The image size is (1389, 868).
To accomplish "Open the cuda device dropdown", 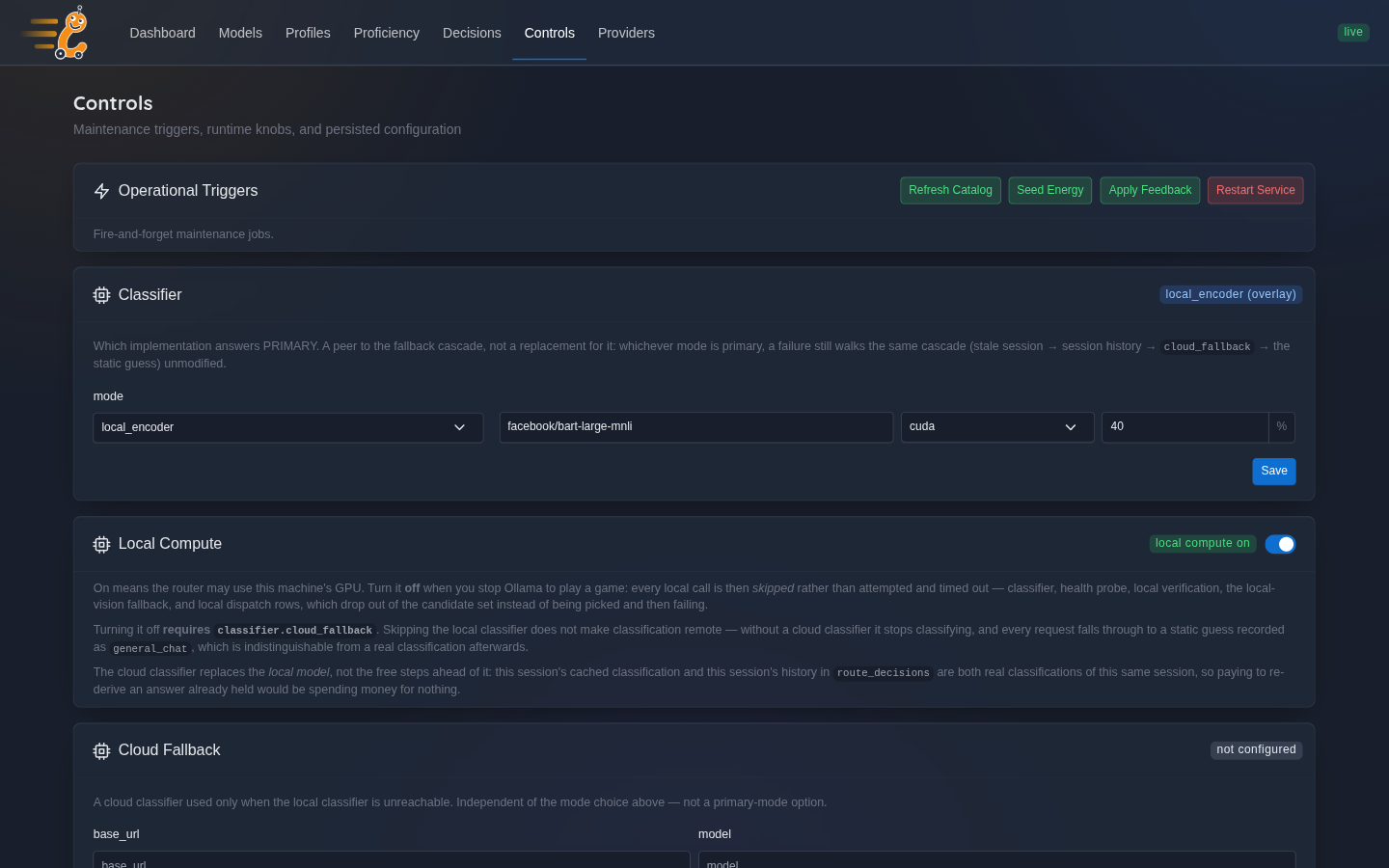I will point(997,427).
